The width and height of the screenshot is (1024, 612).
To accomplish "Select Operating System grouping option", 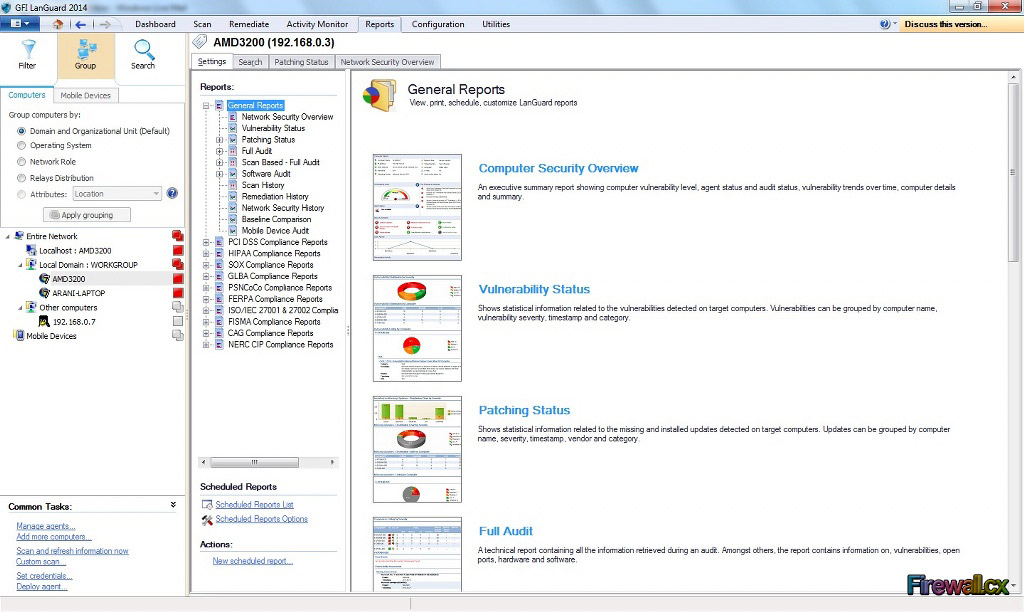I will (x=22, y=146).
